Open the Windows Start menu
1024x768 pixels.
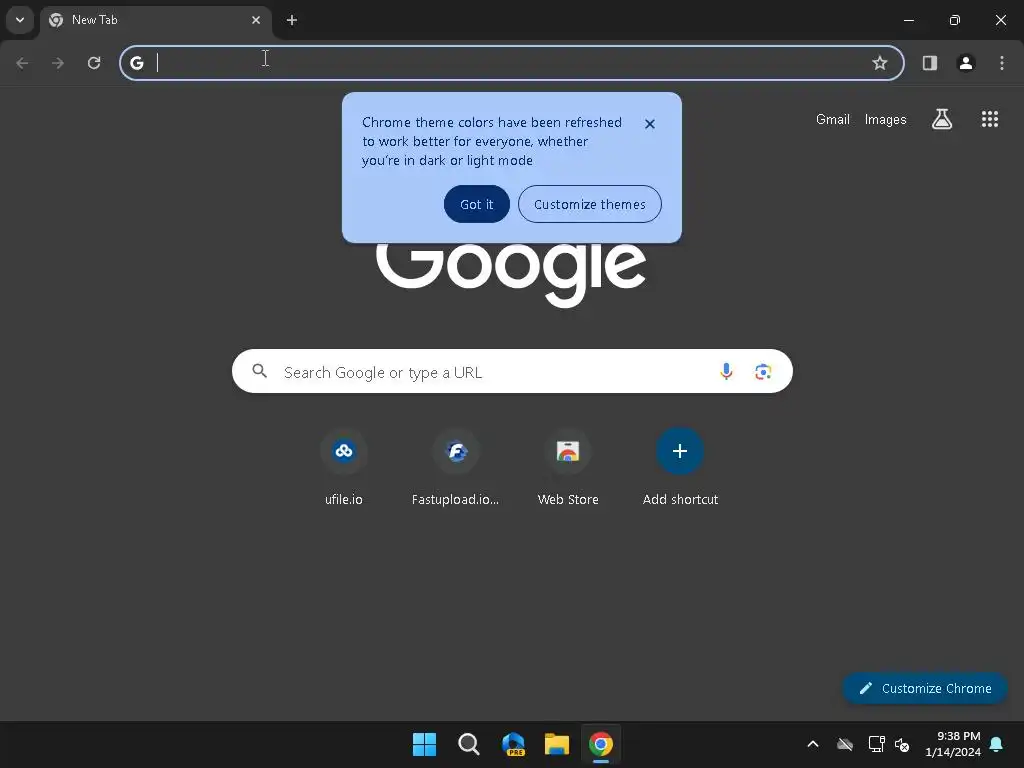point(424,744)
